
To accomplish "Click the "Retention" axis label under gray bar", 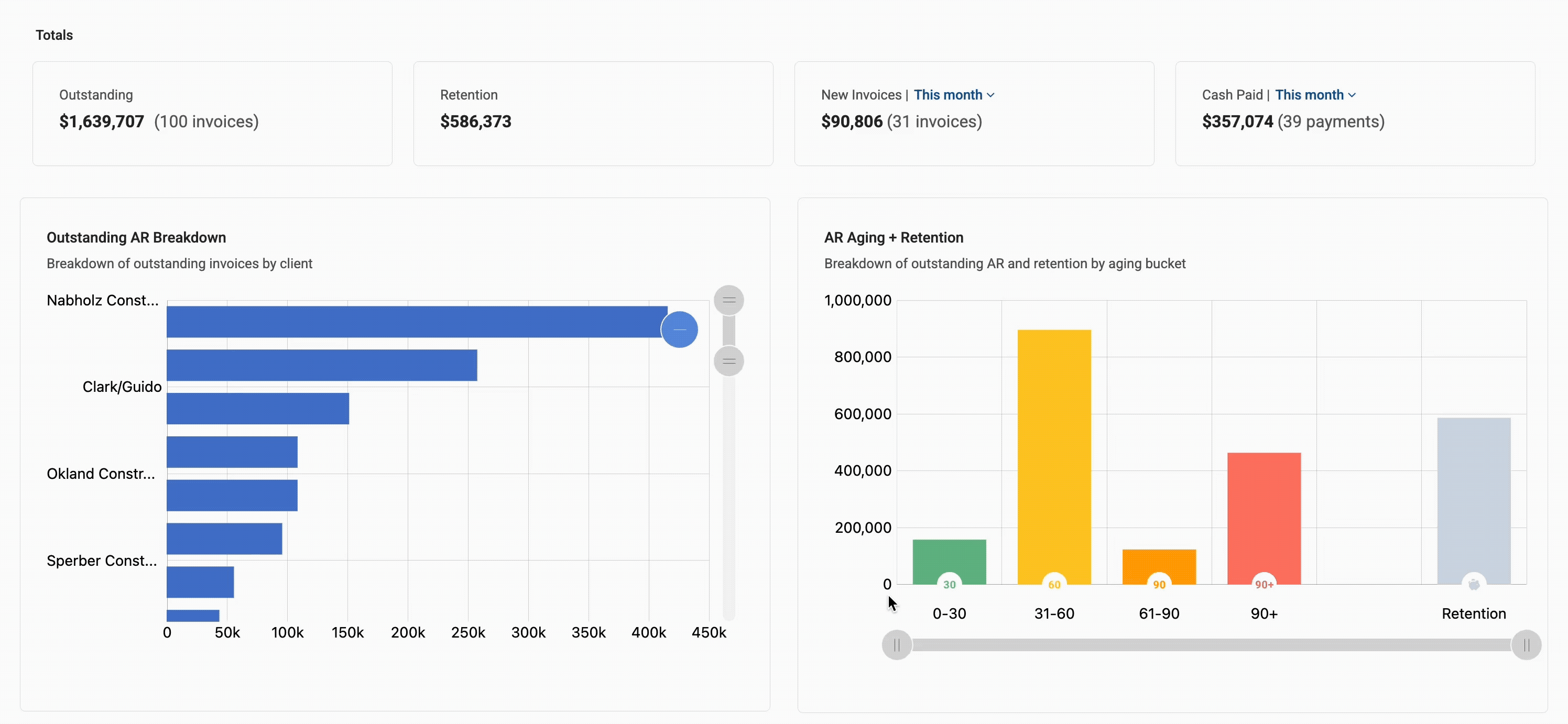I will [1474, 614].
